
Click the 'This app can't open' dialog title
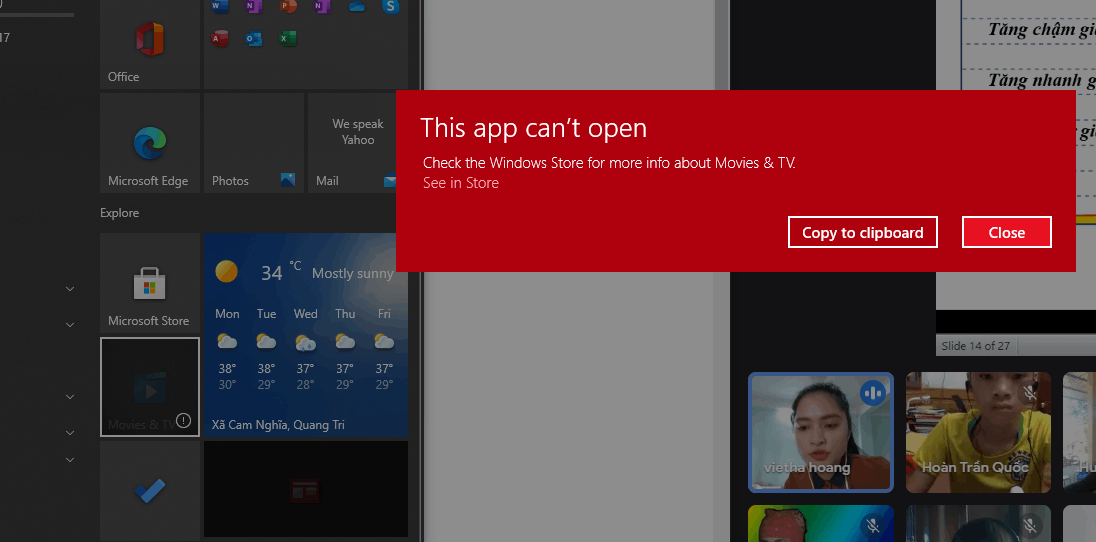(x=533, y=128)
